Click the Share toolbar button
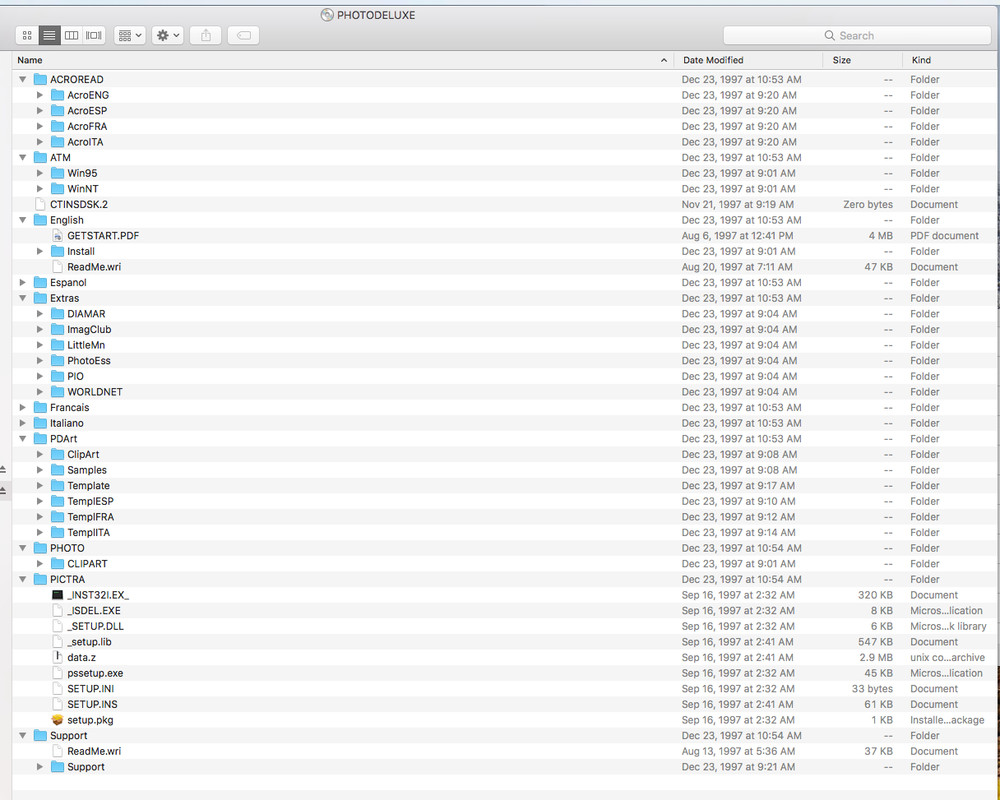The height and width of the screenshot is (800, 1000). pos(206,35)
